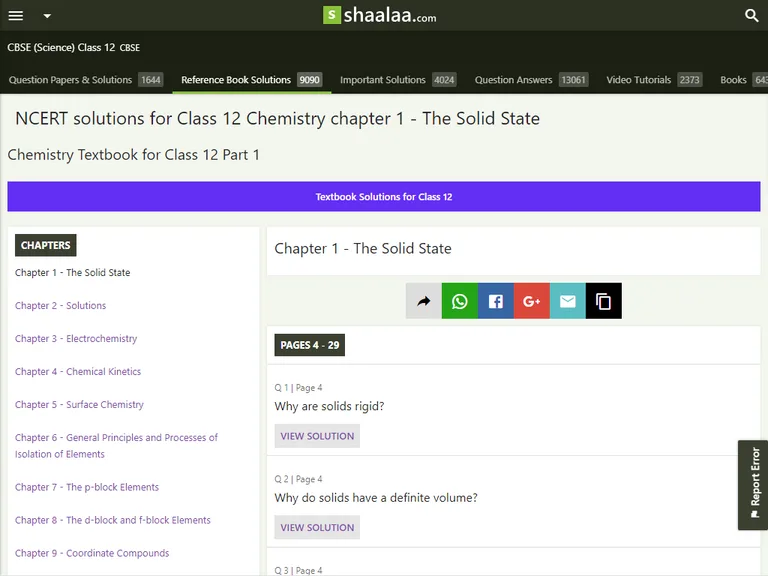Screen dimensions: 768x576
Task: Click the Q 2 | Page 4 label
Action: [x=298, y=479]
